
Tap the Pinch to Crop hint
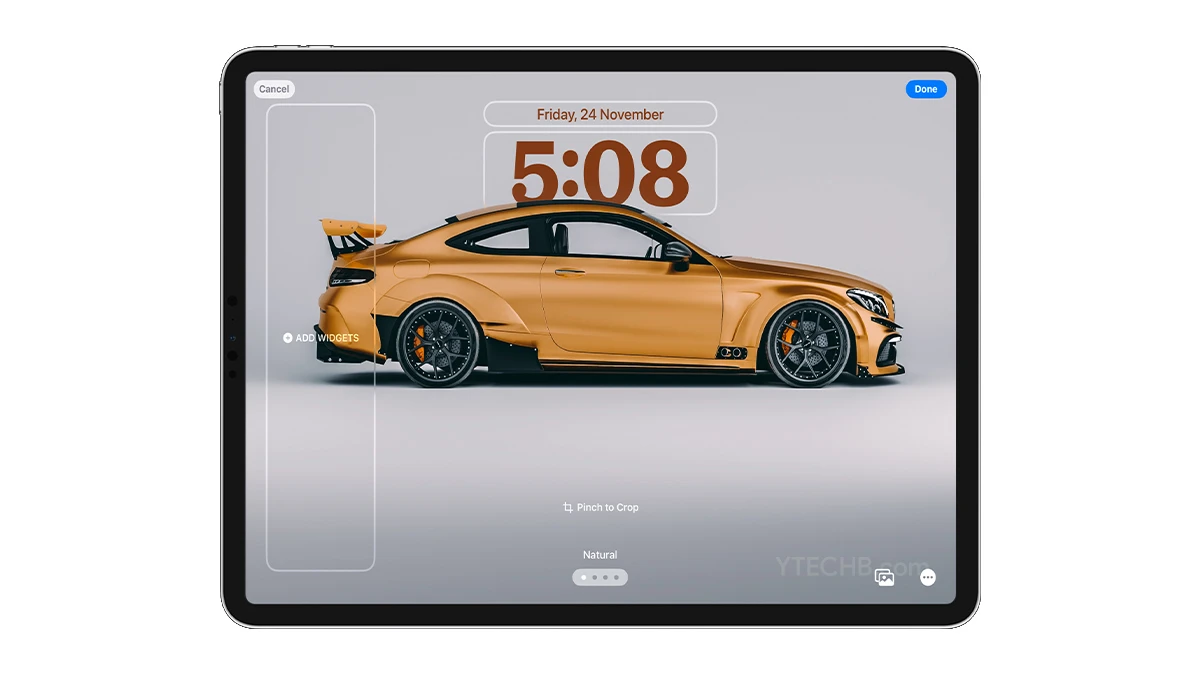[608, 508]
